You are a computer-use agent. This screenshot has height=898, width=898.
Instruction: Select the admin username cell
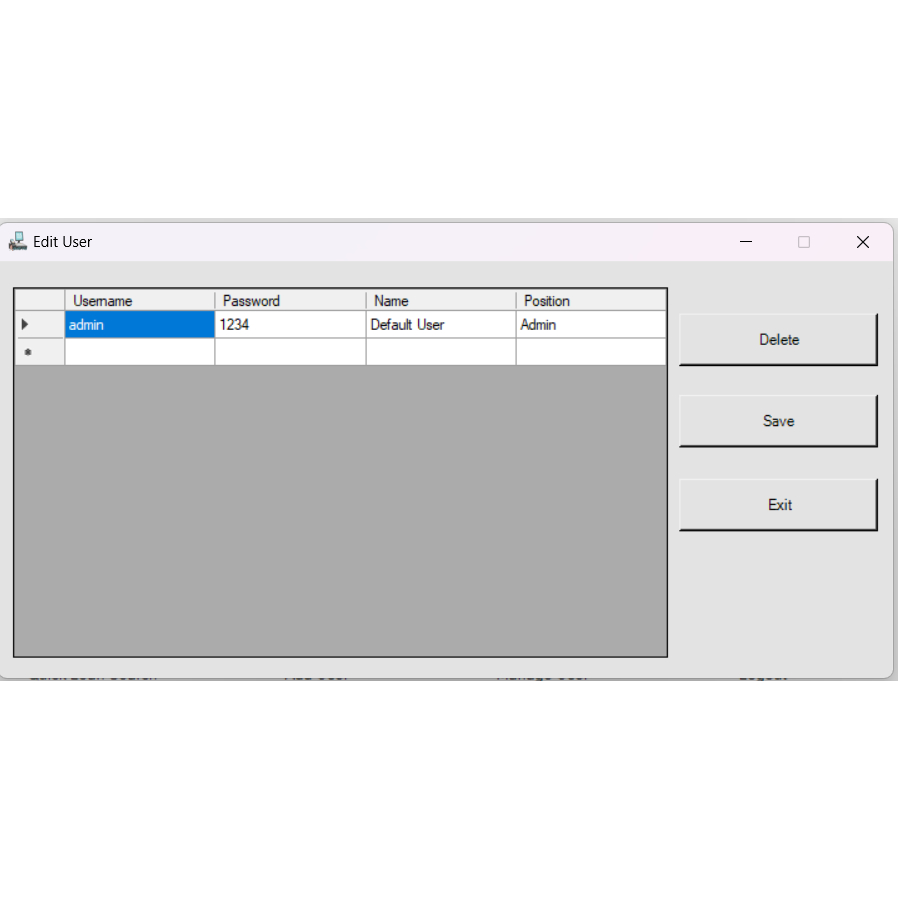click(x=139, y=325)
